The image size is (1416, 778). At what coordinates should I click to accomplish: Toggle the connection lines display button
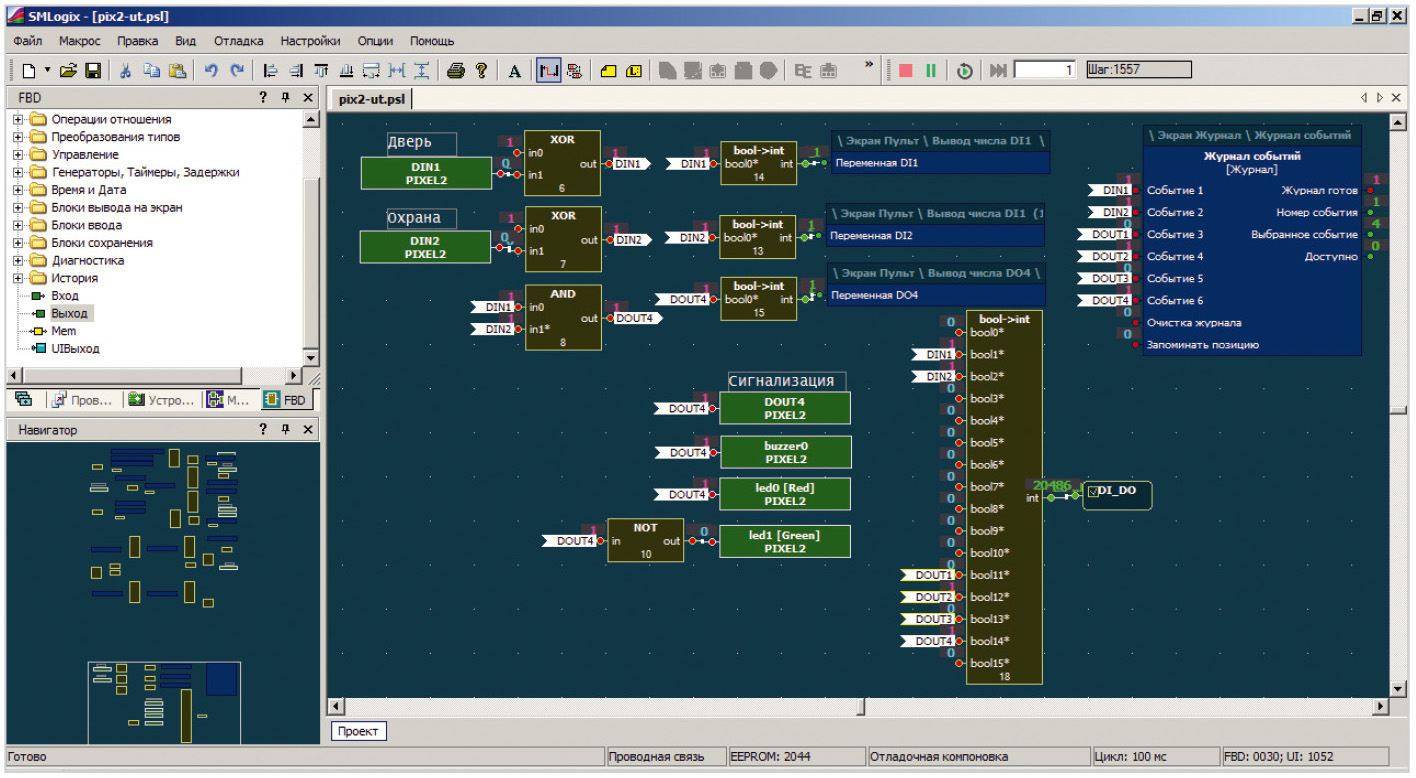(x=548, y=71)
